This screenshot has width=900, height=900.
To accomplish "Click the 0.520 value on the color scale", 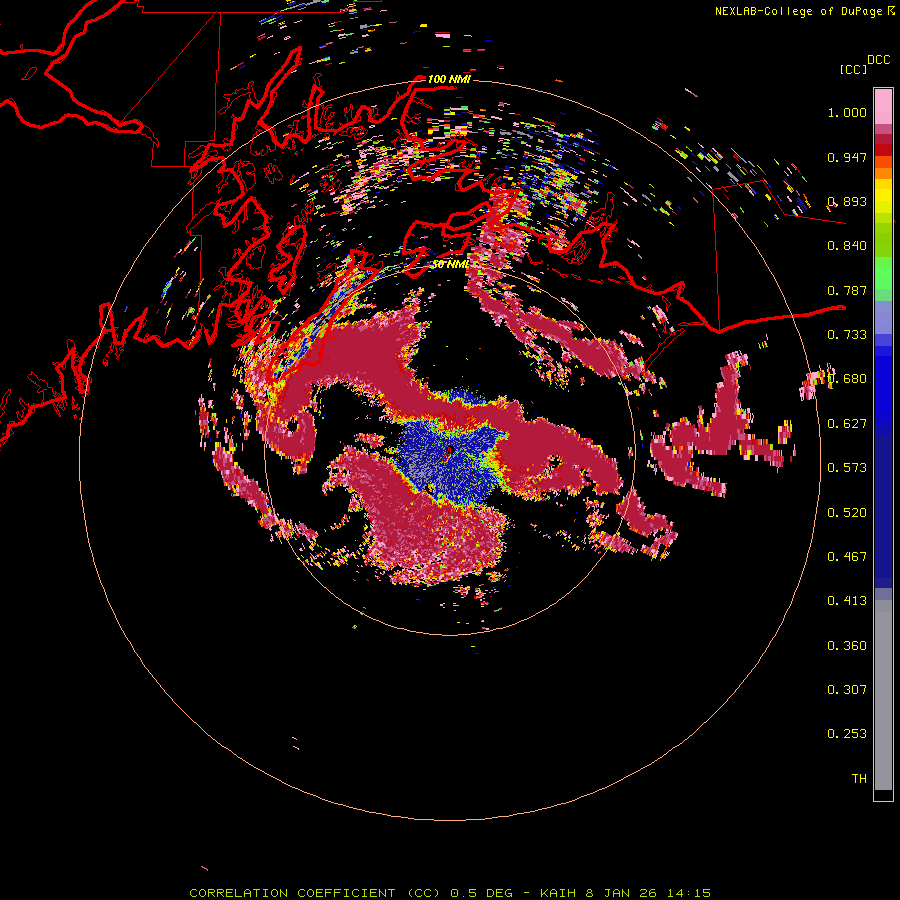I will [847, 513].
